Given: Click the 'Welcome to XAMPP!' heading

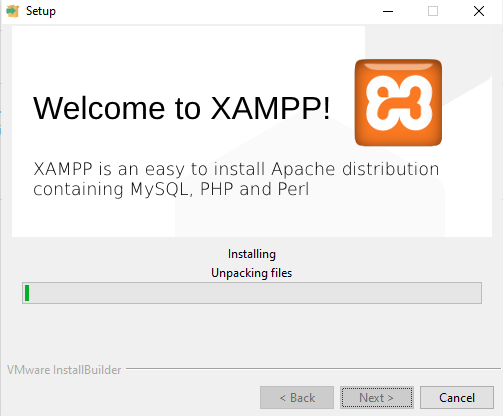Looking at the screenshot, I should tap(182, 108).
